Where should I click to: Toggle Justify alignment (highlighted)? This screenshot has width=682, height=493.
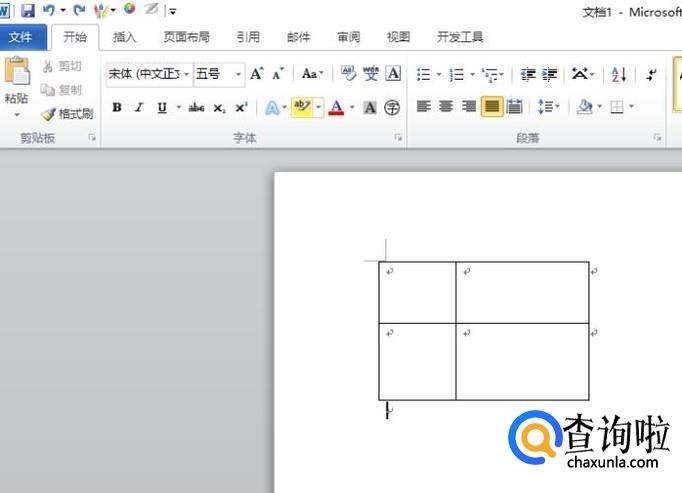492,107
